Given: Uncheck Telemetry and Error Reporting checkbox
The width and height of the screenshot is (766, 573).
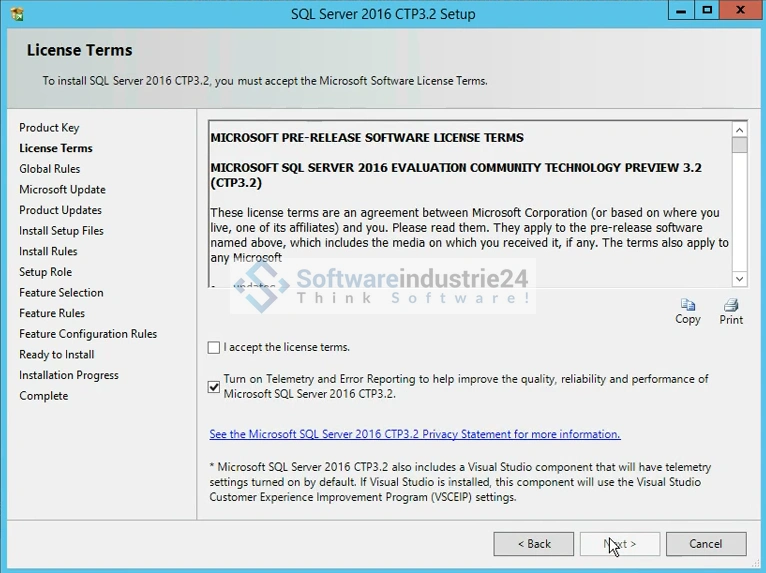Looking at the screenshot, I should pos(214,387).
